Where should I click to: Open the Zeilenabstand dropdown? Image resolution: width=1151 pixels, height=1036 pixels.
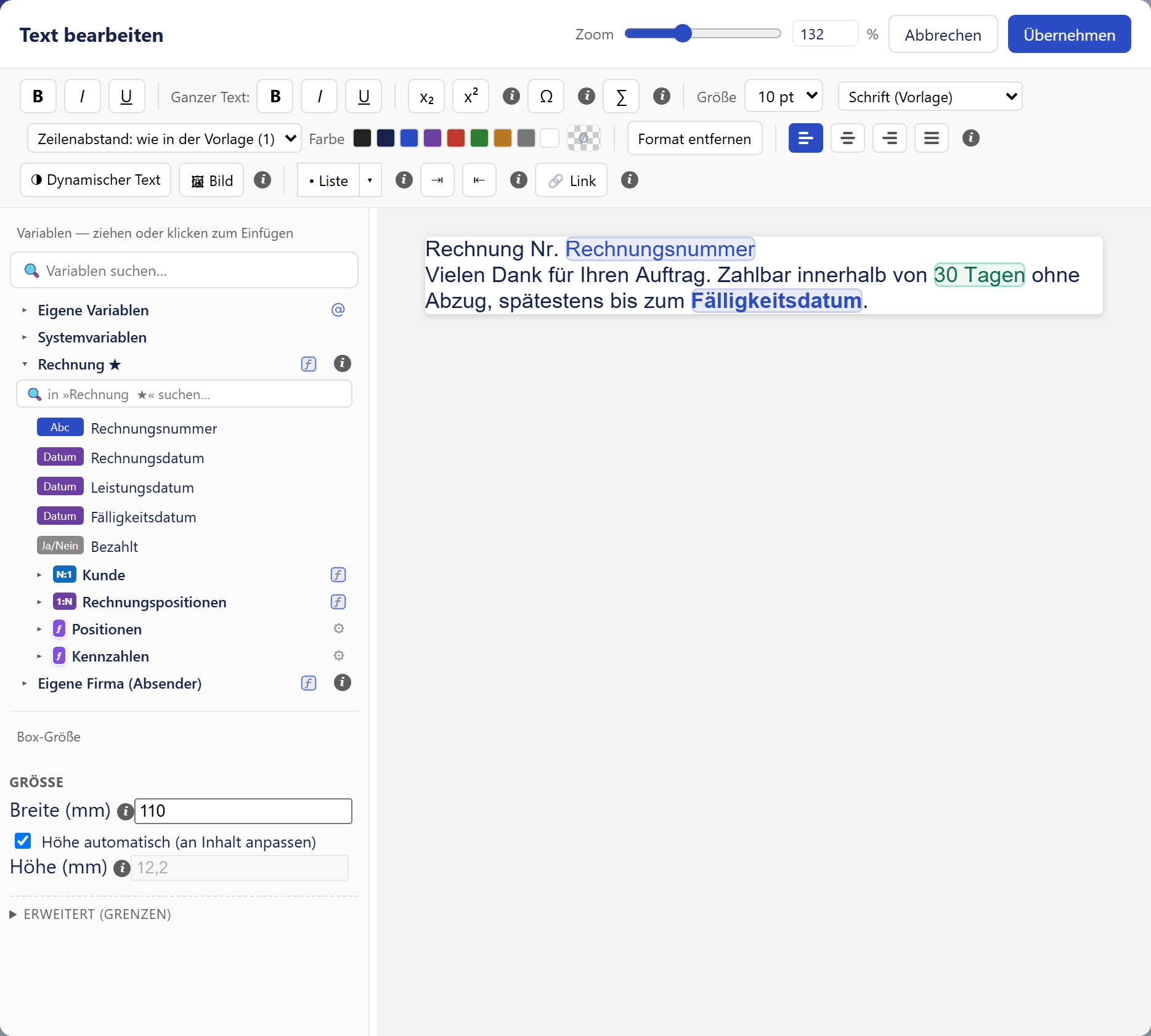(x=165, y=139)
